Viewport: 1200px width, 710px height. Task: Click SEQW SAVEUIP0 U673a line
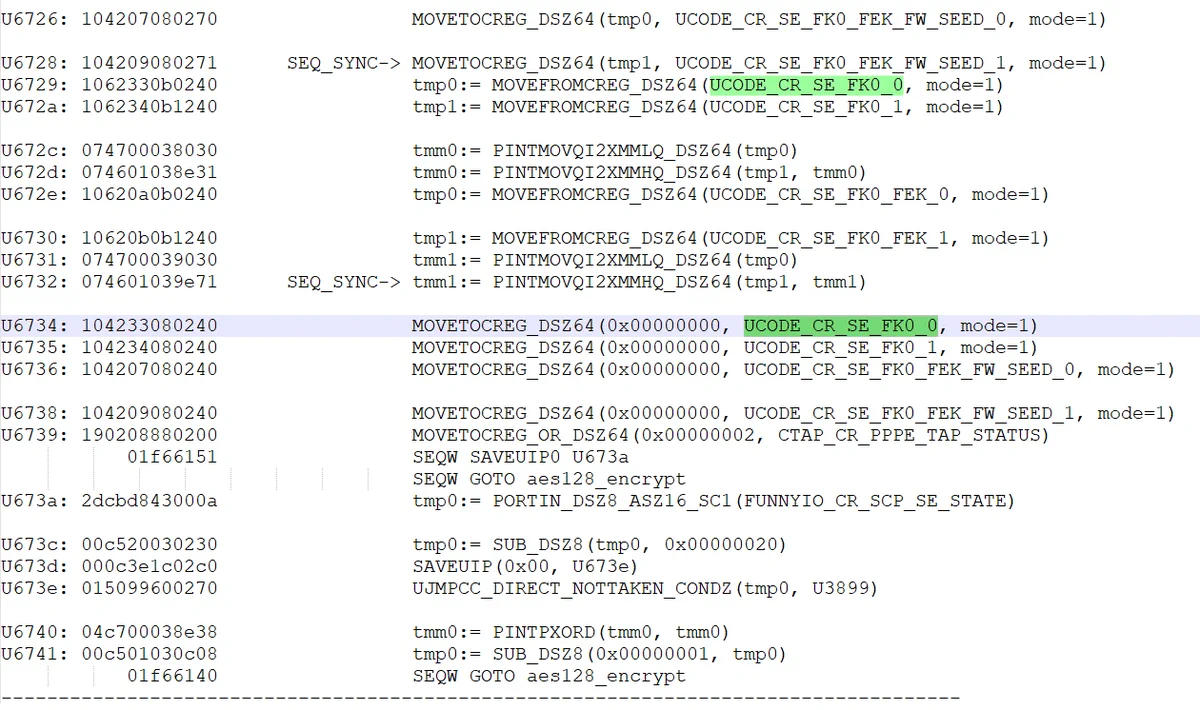pos(520,457)
